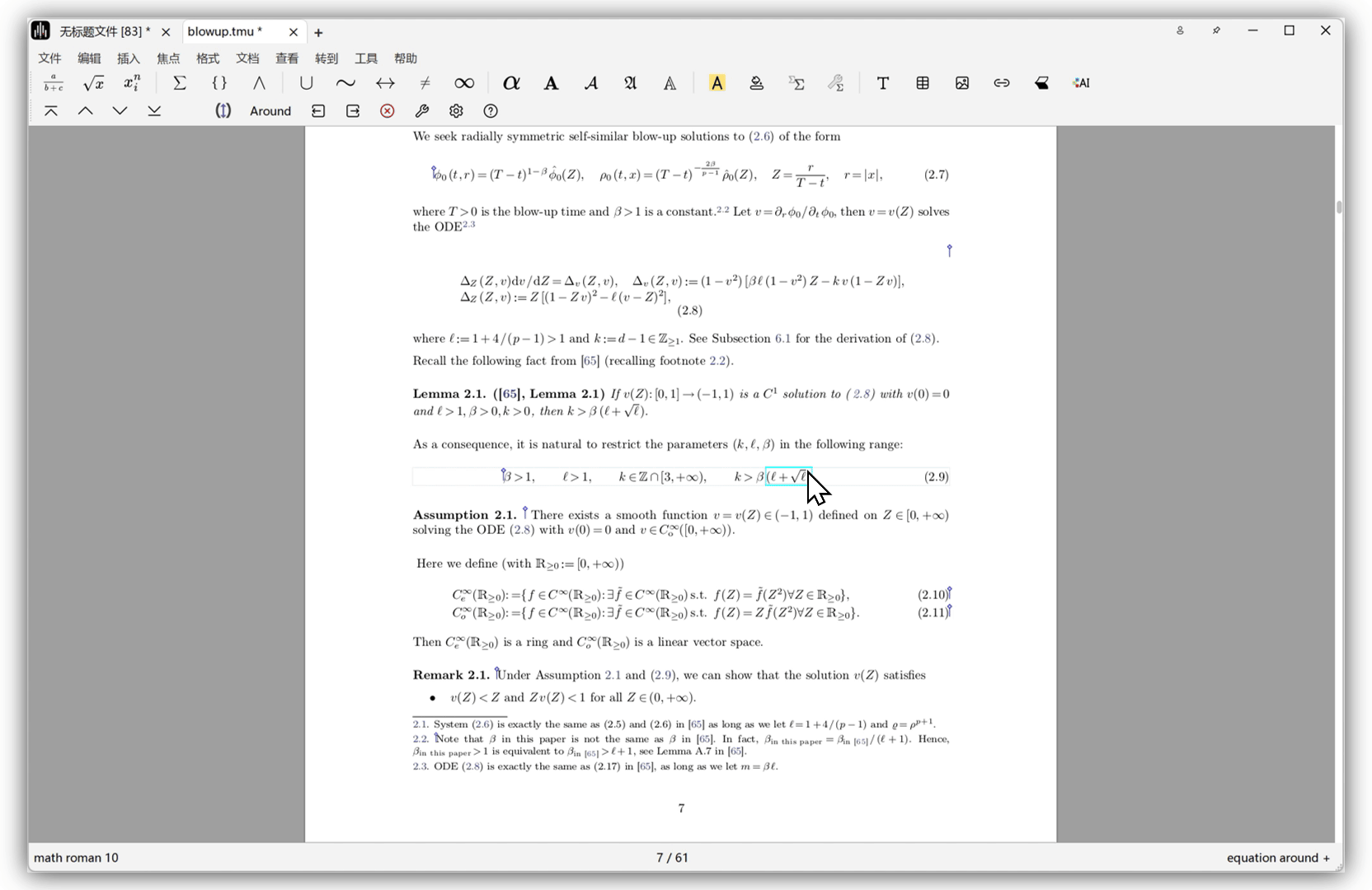Click the infinity symbol icon
1372x890 pixels.
point(464,83)
